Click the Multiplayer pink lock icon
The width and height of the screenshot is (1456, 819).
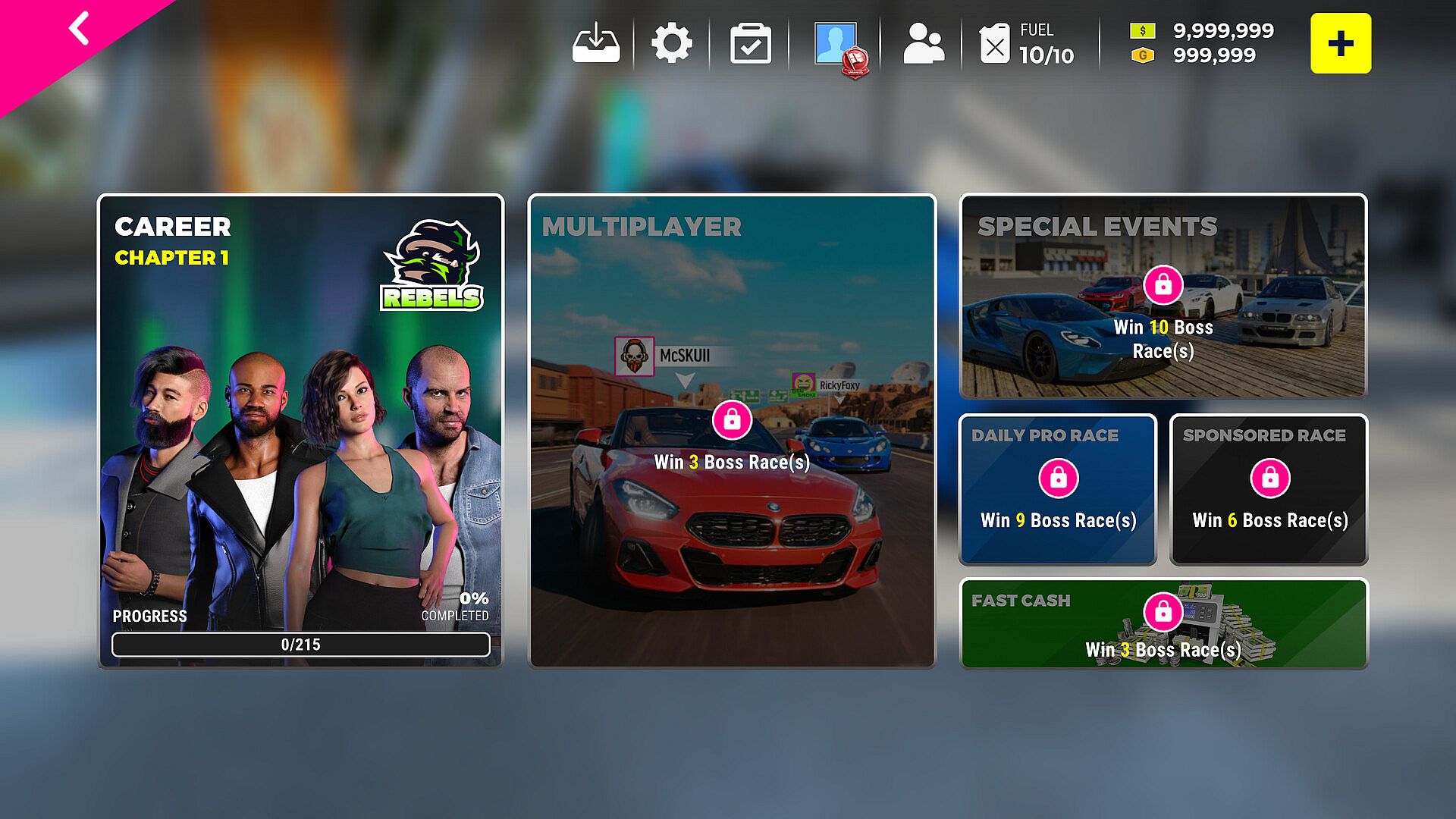point(732,419)
